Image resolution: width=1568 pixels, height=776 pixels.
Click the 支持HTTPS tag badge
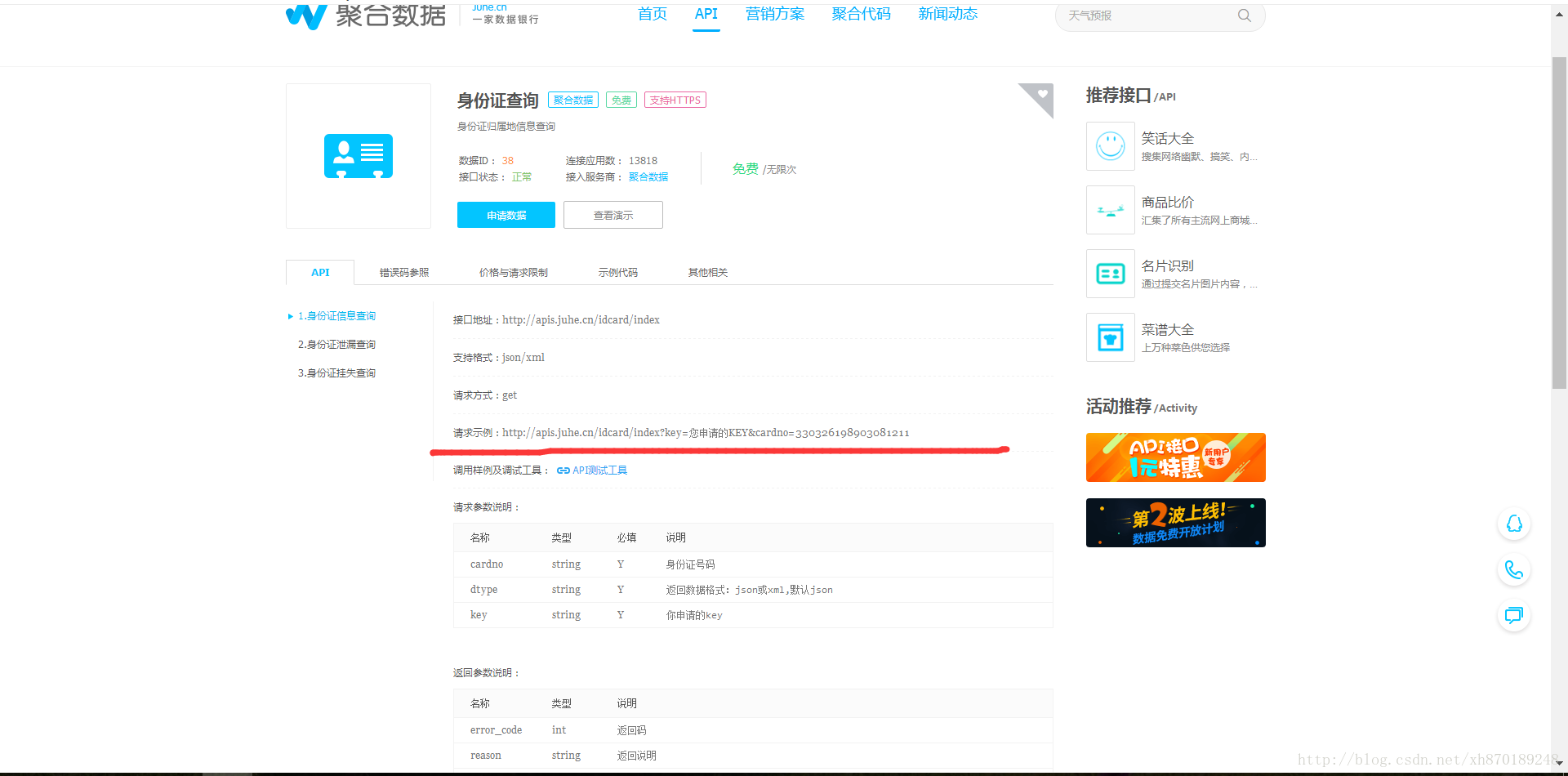675,100
